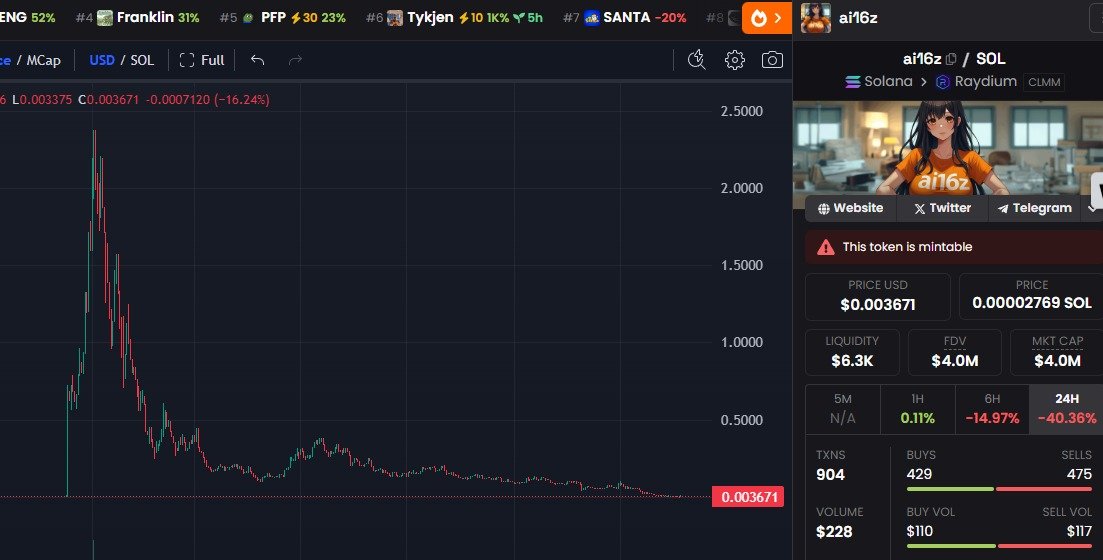
Task: Click the 1.0000 price axis label
Action: click(741, 342)
